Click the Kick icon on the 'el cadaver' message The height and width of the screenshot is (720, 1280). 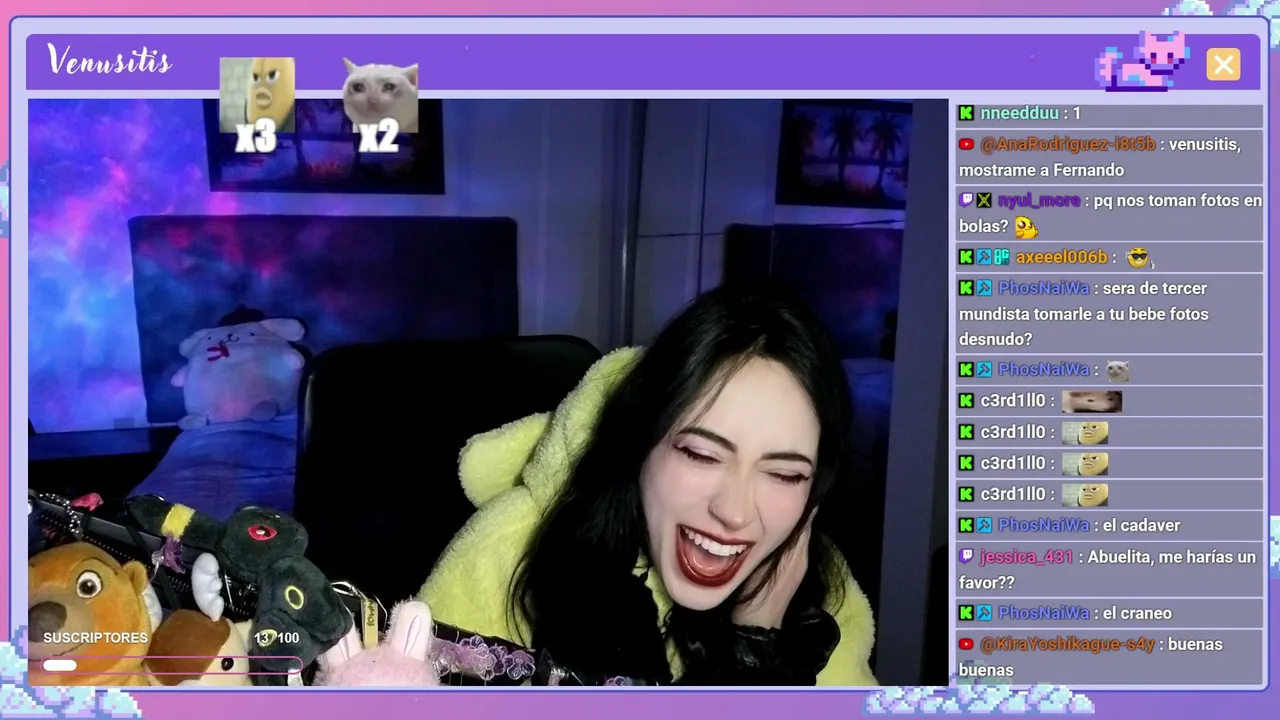(966, 525)
